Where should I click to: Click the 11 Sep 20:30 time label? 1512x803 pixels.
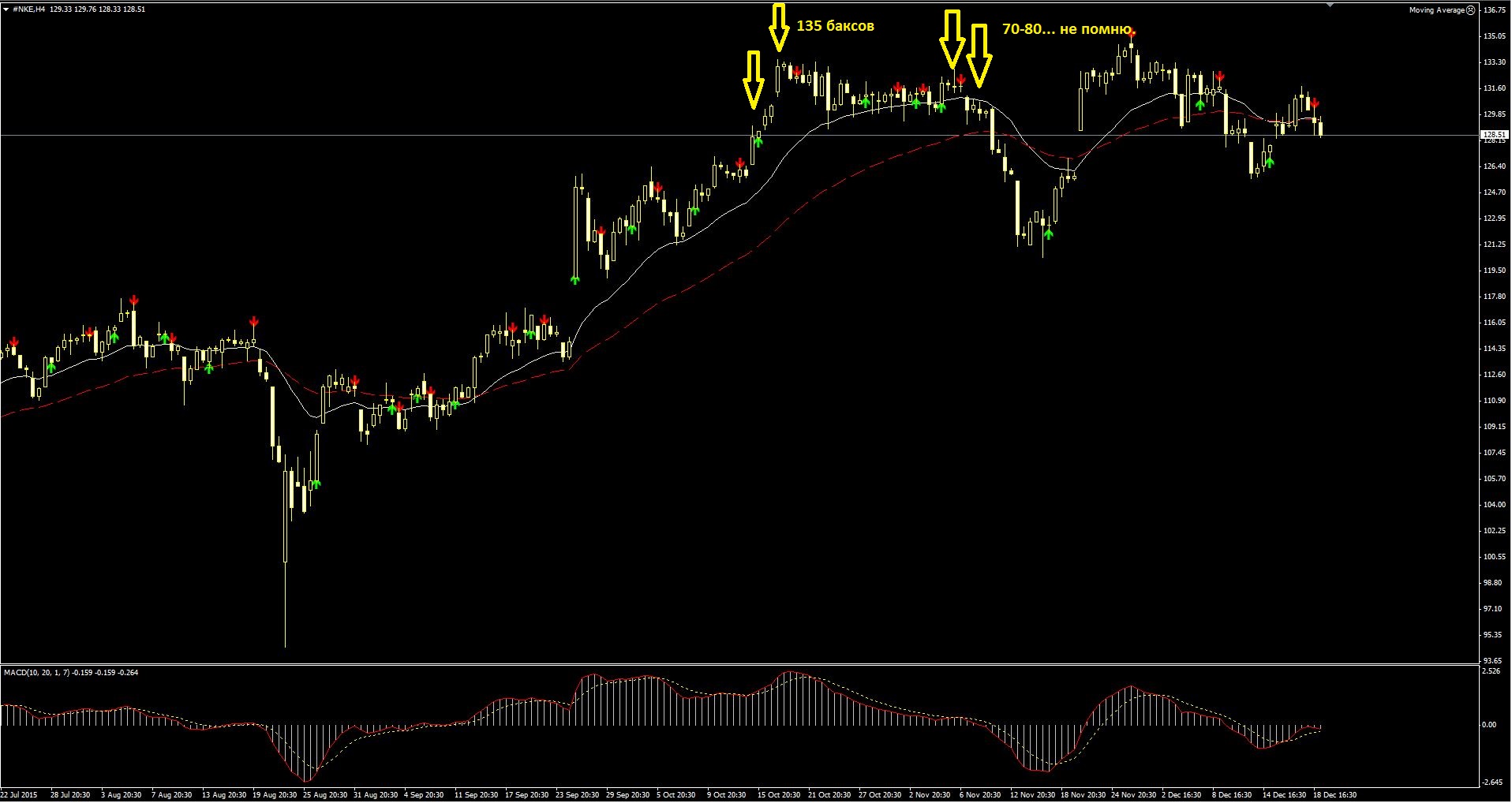(x=476, y=795)
